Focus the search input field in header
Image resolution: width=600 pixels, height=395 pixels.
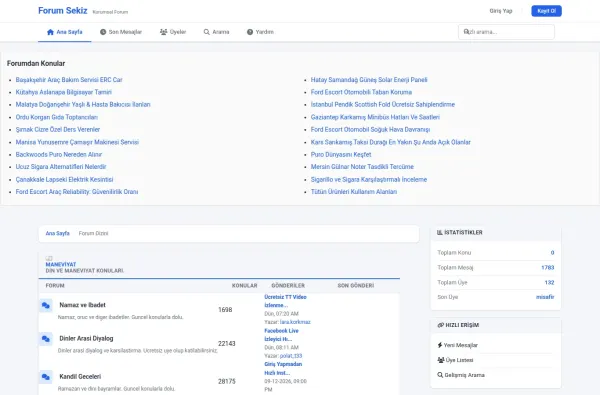(x=506, y=32)
